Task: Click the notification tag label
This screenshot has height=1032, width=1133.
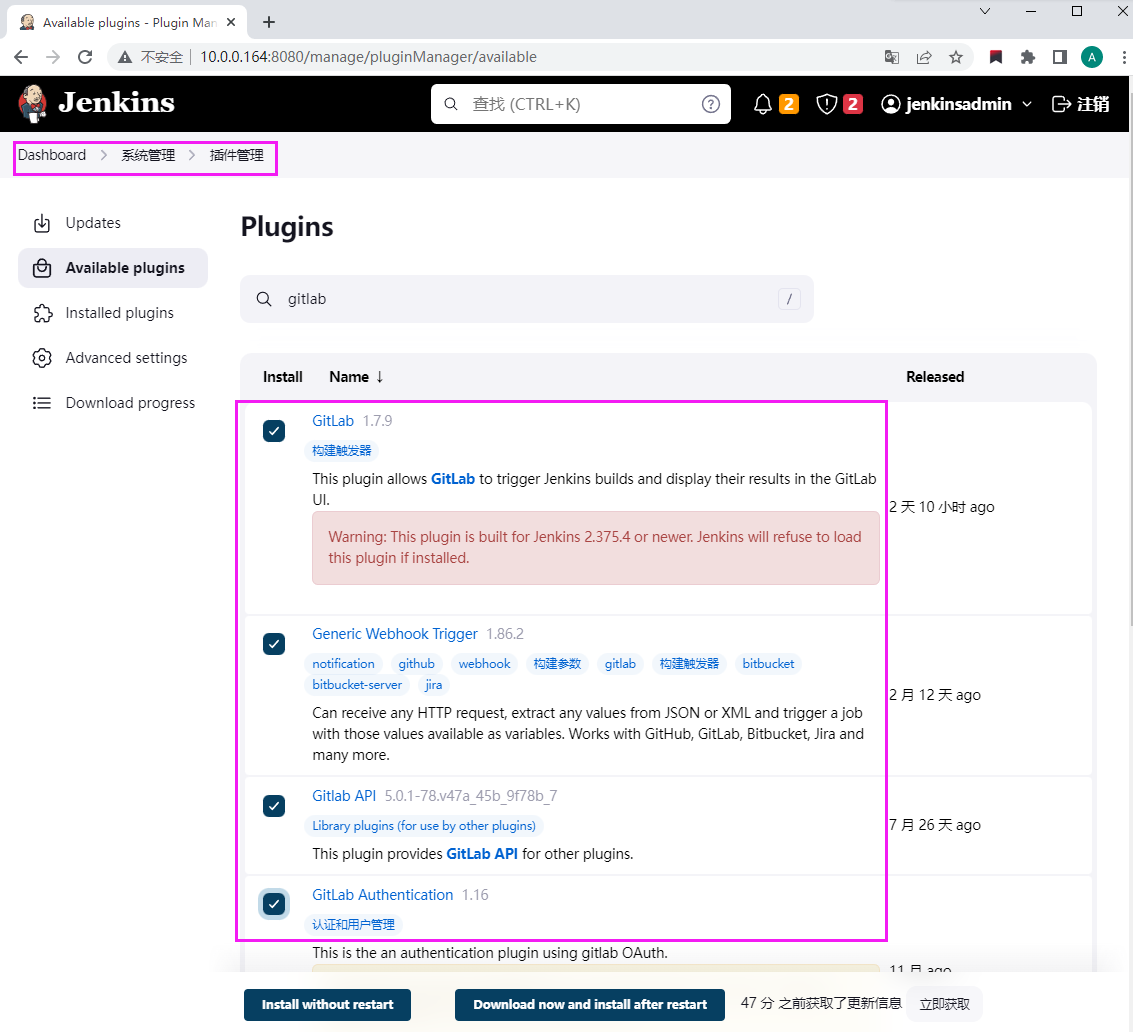Action: tap(343, 663)
